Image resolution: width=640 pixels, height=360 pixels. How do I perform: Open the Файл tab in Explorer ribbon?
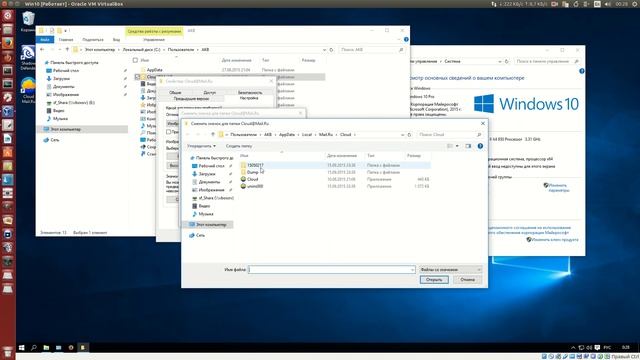[x=45, y=40]
